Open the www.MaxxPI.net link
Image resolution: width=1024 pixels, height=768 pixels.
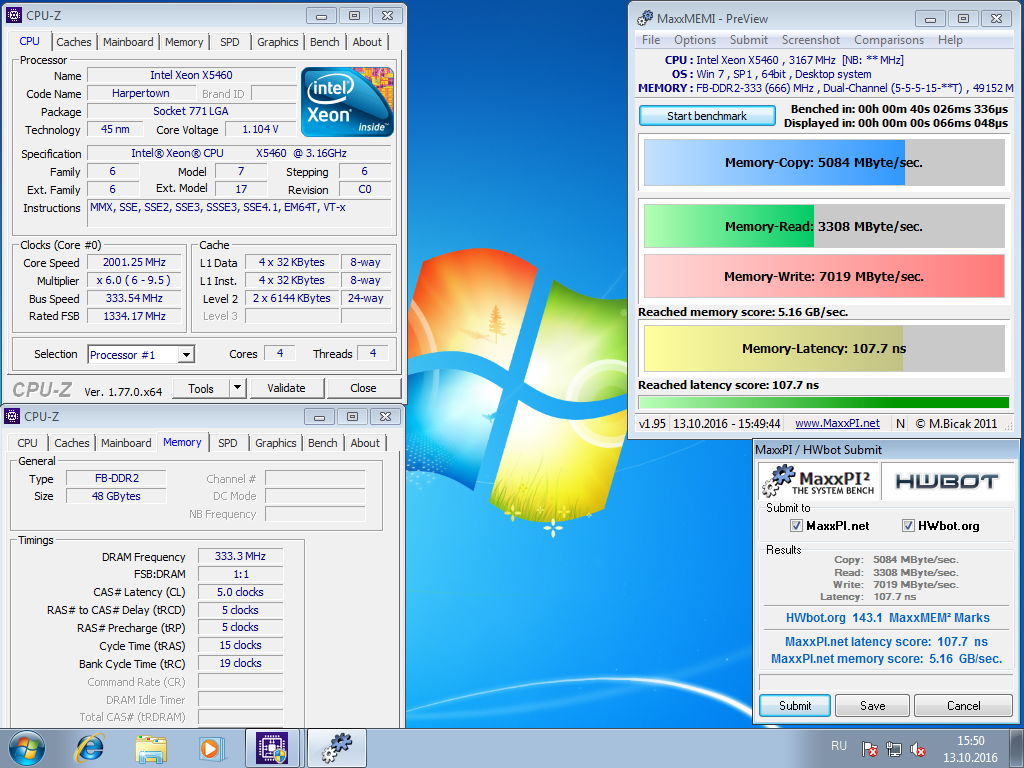click(837, 423)
